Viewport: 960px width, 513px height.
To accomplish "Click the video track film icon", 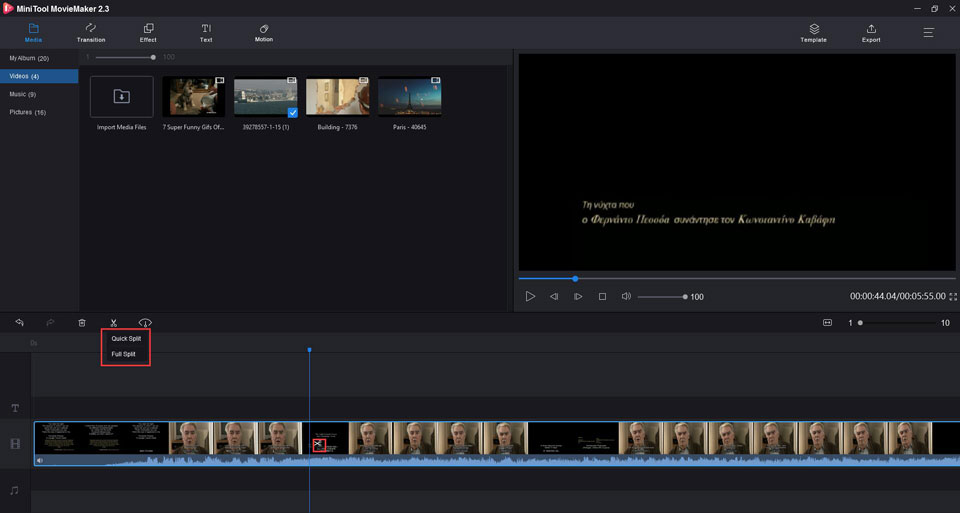I will [x=15, y=444].
